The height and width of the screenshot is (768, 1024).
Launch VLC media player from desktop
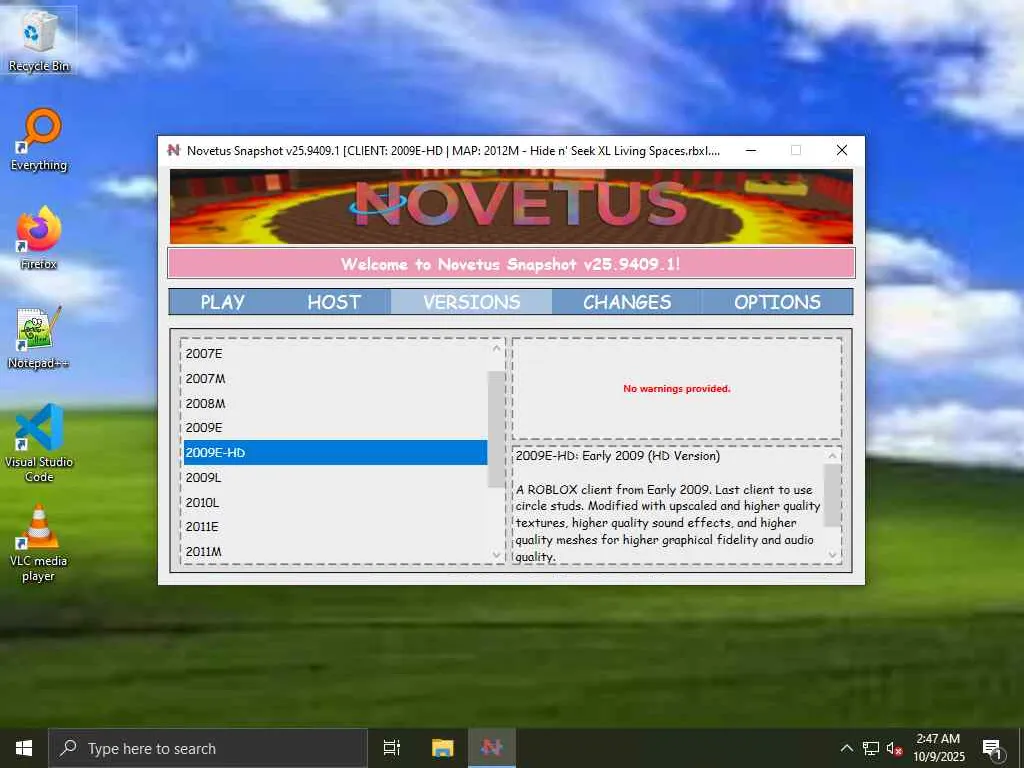tap(39, 543)
